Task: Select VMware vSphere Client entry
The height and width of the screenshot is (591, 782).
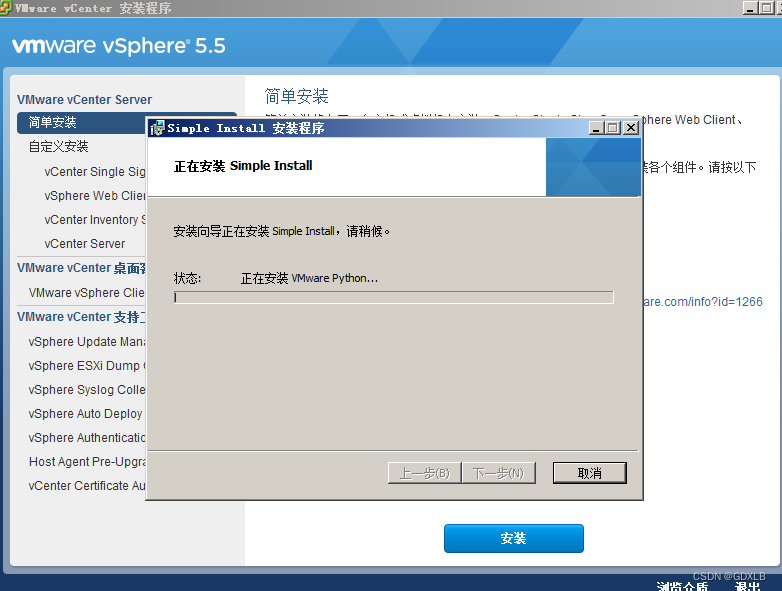Action: 87,293
